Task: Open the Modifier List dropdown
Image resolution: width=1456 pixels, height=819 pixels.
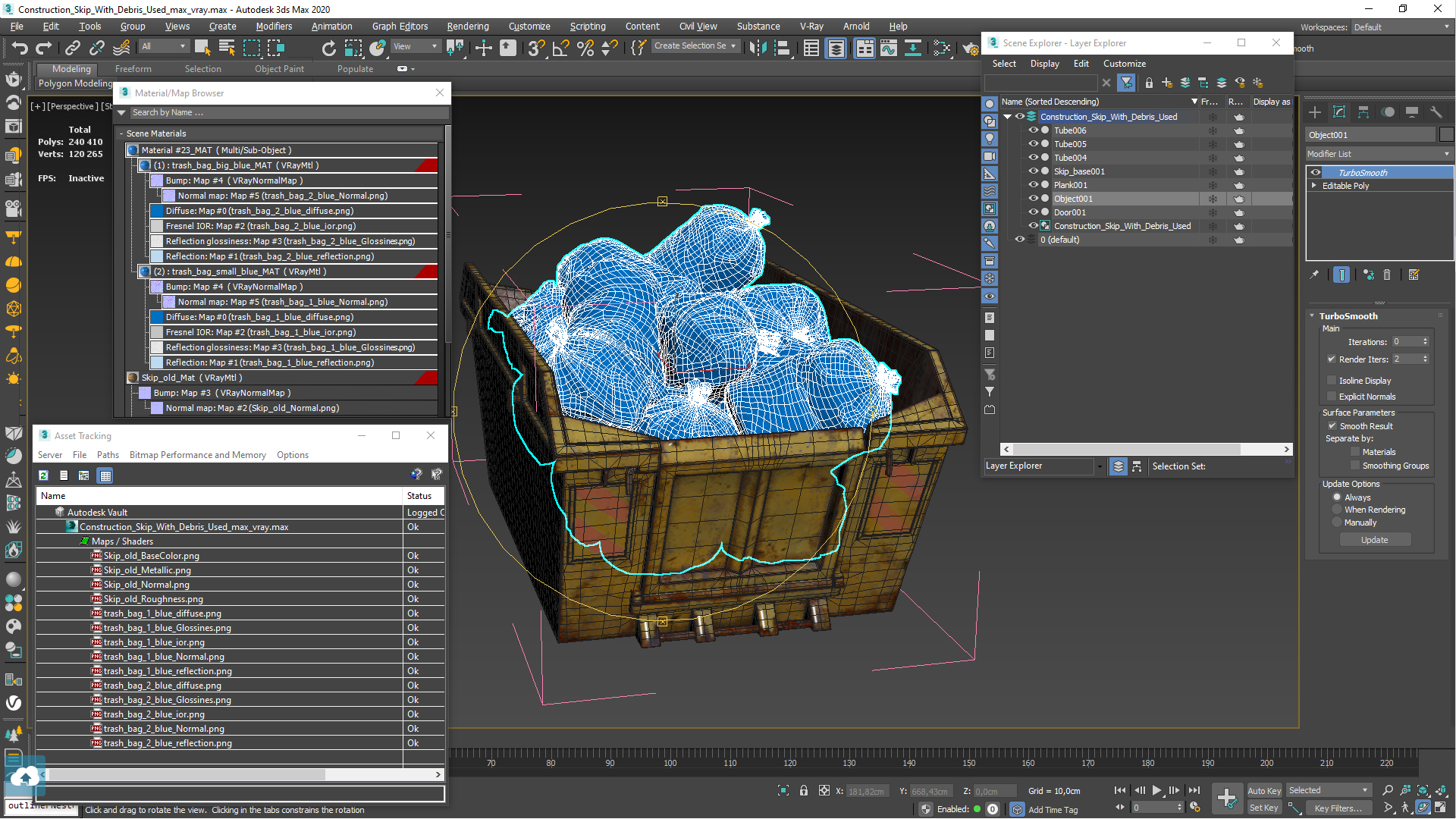Action: click(1378, 154)
